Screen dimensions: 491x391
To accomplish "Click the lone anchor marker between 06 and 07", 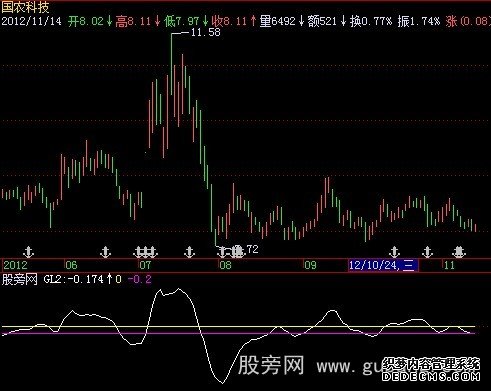I will point(105,252).
